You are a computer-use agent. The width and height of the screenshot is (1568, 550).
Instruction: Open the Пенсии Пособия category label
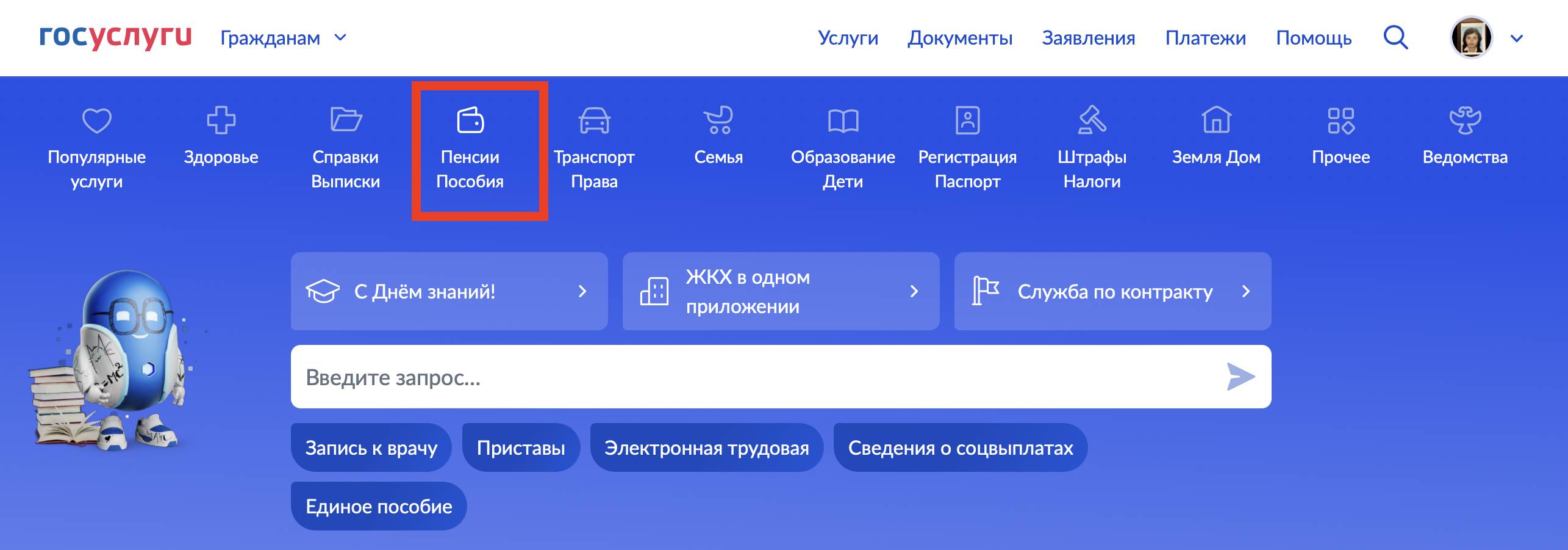click(470, 169)
